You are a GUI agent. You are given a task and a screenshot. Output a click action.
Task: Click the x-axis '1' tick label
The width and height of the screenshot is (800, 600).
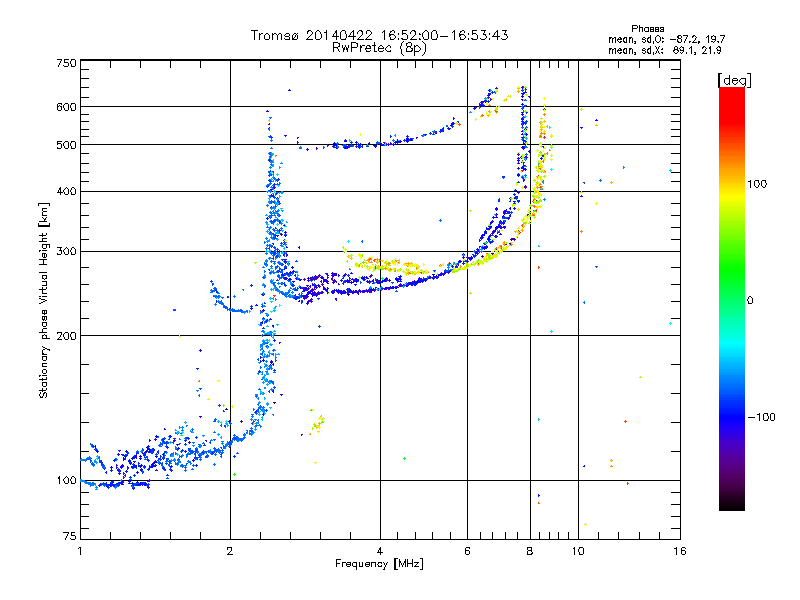(x=80, y=551)
